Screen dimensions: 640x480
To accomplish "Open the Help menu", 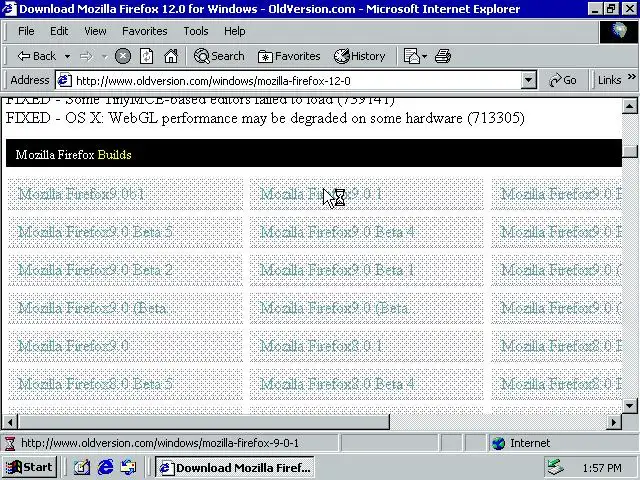I will tap(235, 31).
